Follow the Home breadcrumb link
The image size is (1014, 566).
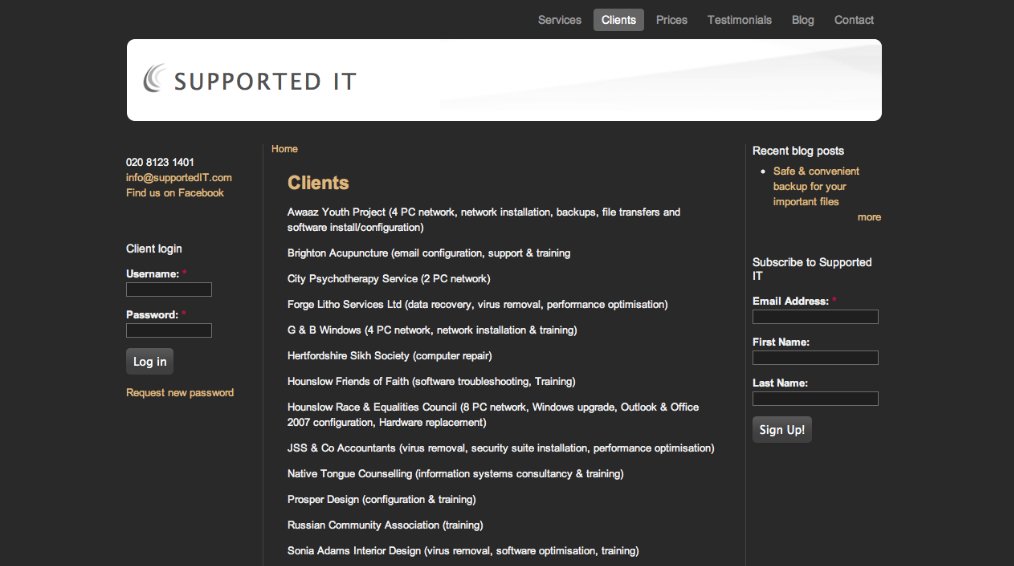tap(284, 149)
